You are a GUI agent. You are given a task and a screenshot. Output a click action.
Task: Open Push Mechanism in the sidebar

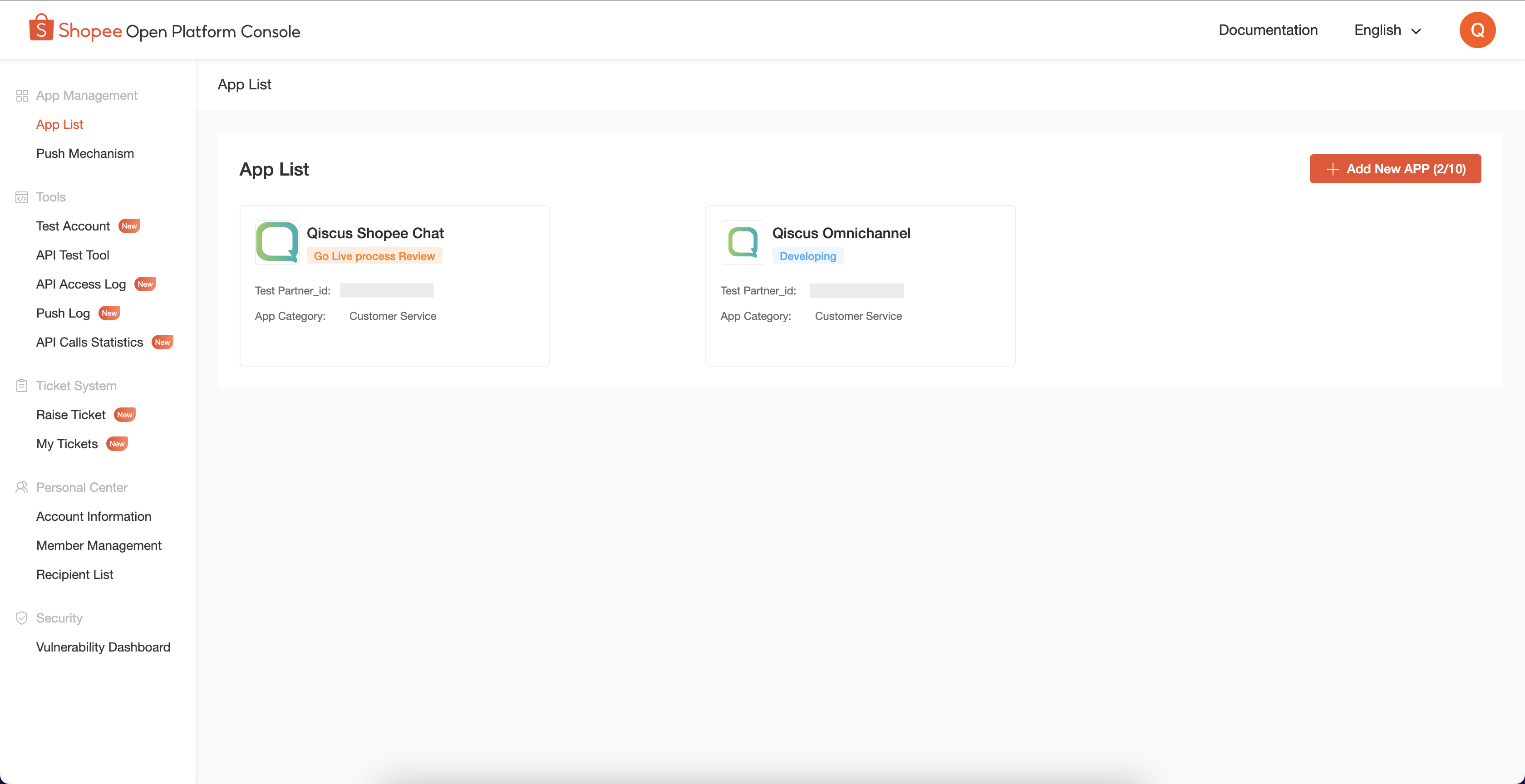(85, 153)
